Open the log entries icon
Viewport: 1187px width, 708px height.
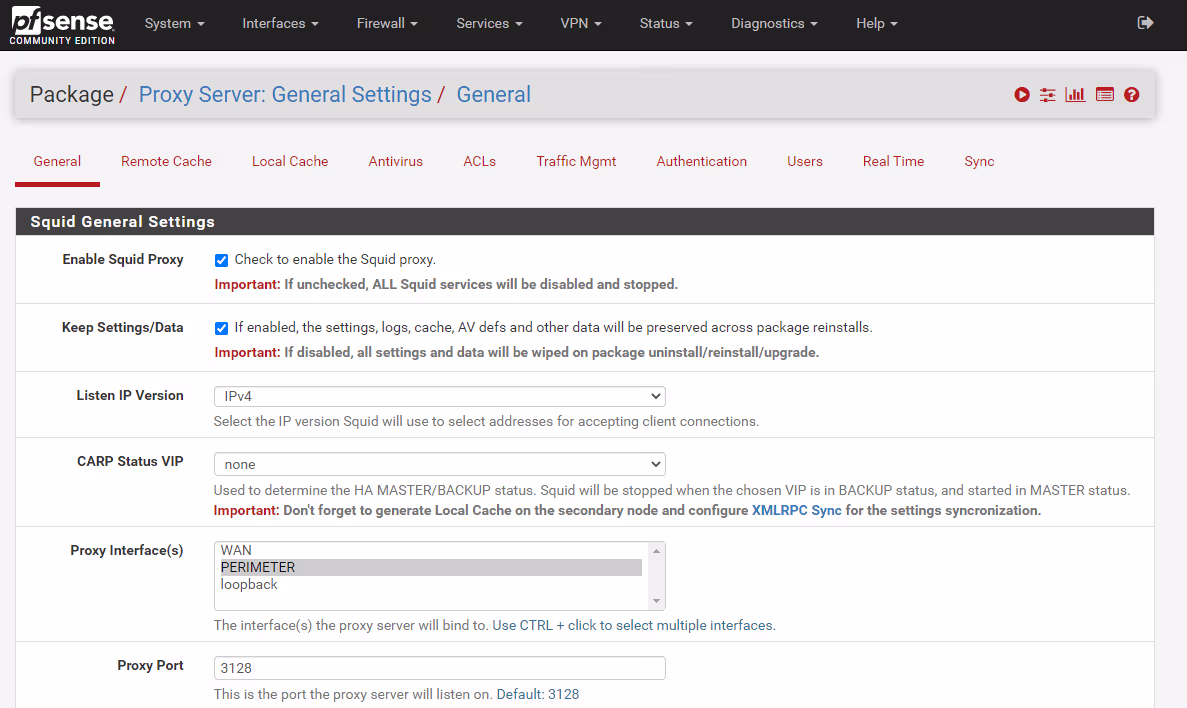pyautogui.click(x=1104, y=95)
